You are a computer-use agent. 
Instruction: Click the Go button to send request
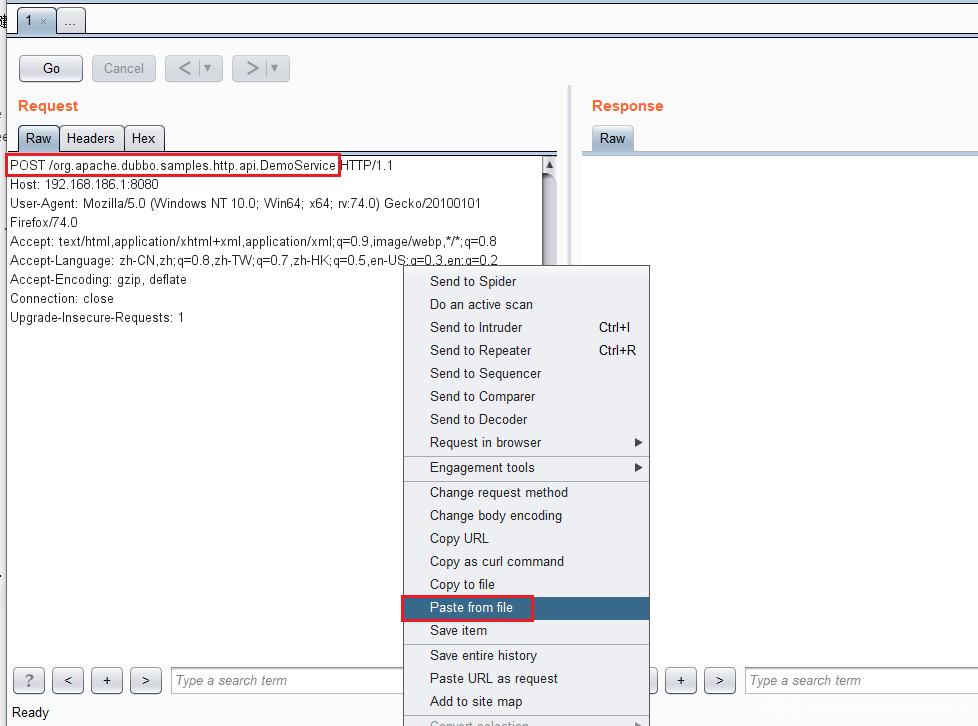pyautogui.click(x=51, y=68)
